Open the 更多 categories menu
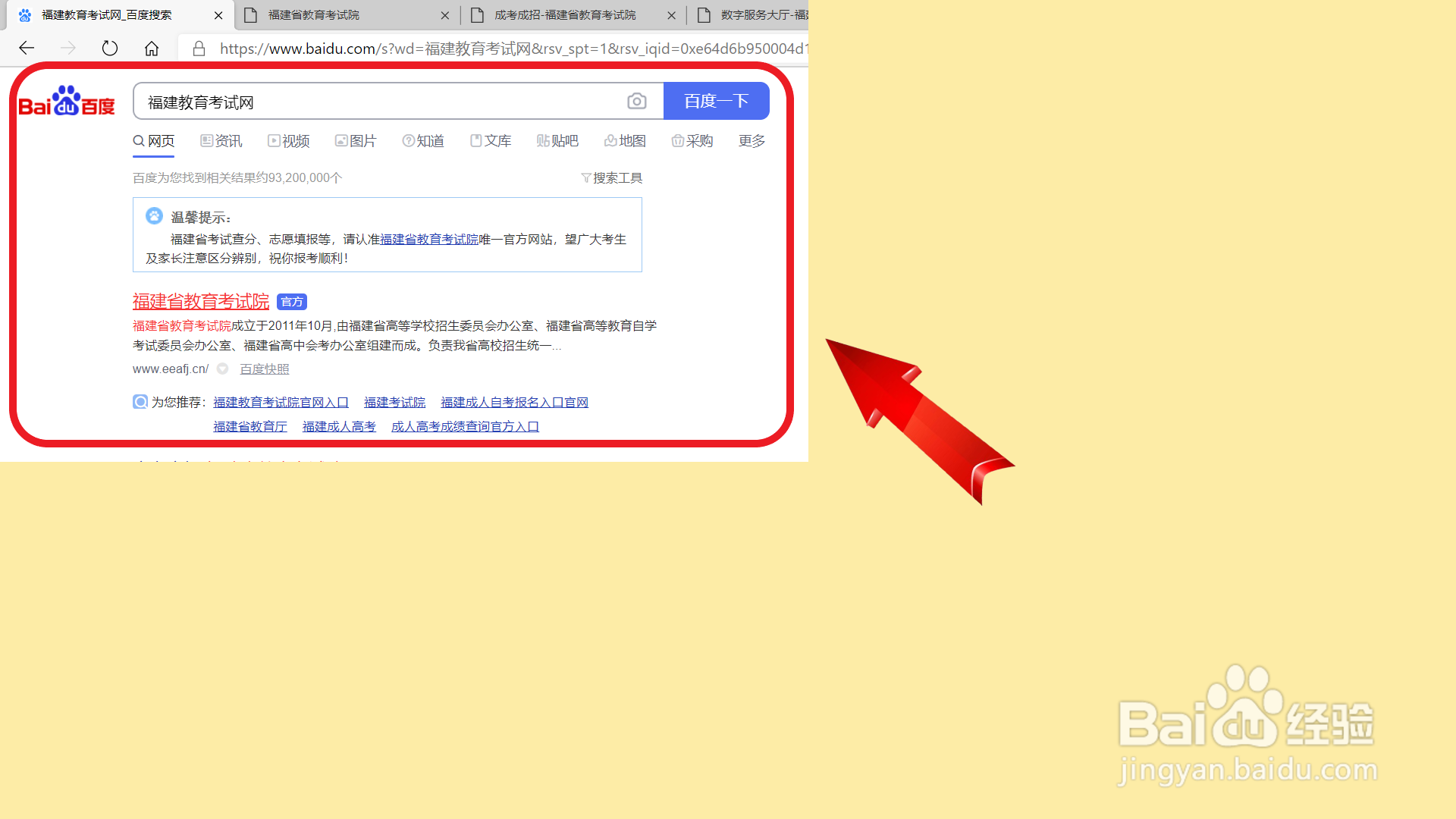The height and width of the screenshot is (819, 1456). tap(752, 141)
